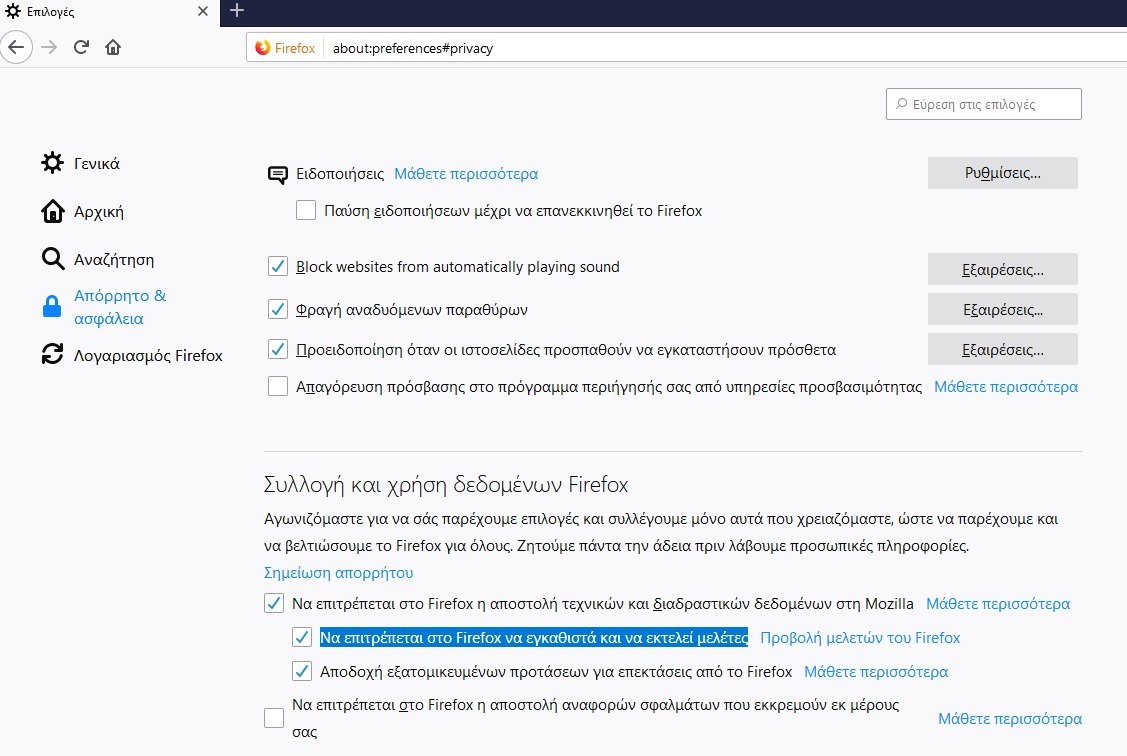Click the Συλλογή και χρήση δεδομένων Firefox heading
The height and width of the screenshot is (756, 1127).
click(446, 485)
